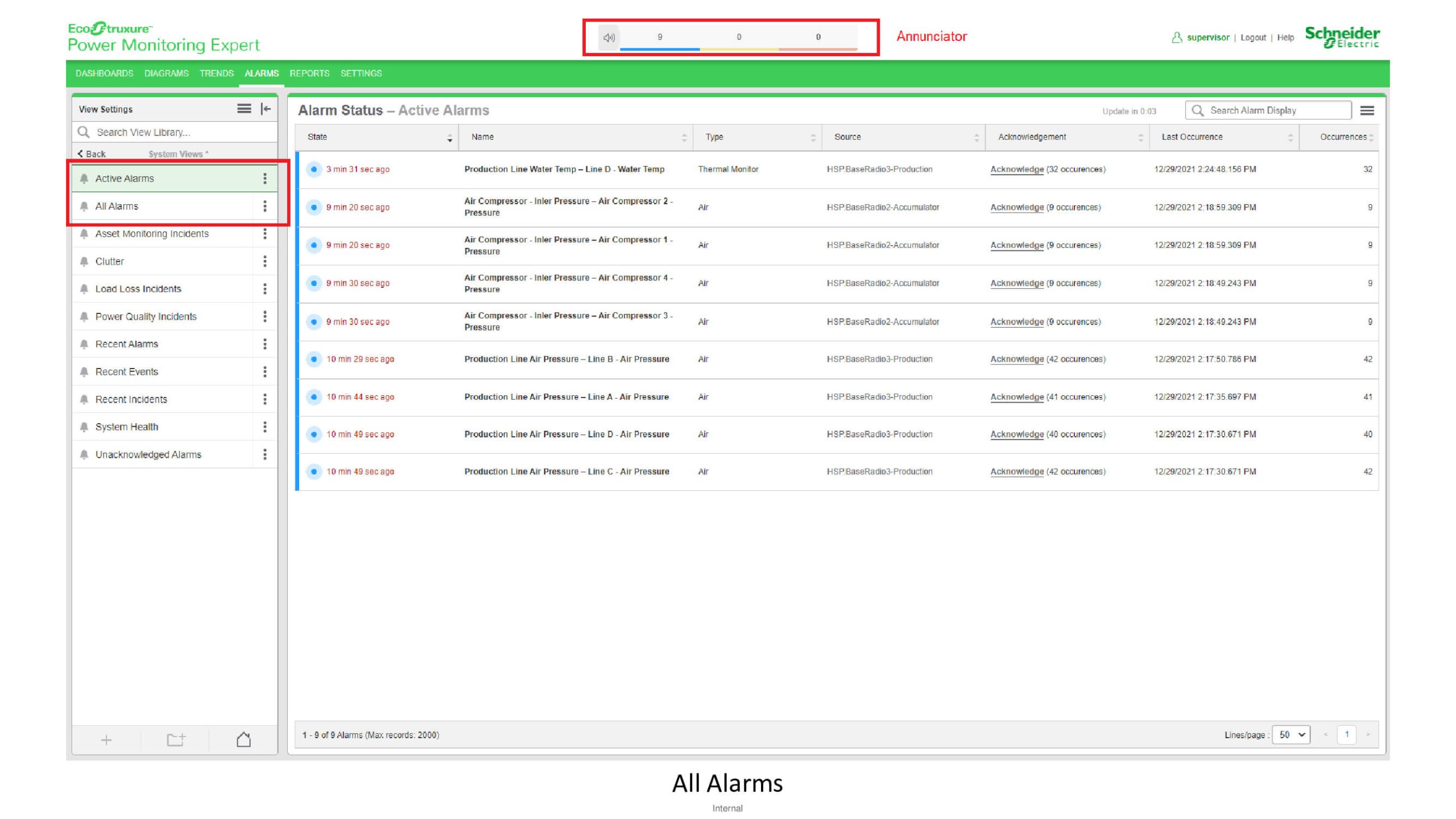Mute the annunciator sound icon
Image resolution: width=1456 pixels, height=819 pixels.
click(609, 38)
